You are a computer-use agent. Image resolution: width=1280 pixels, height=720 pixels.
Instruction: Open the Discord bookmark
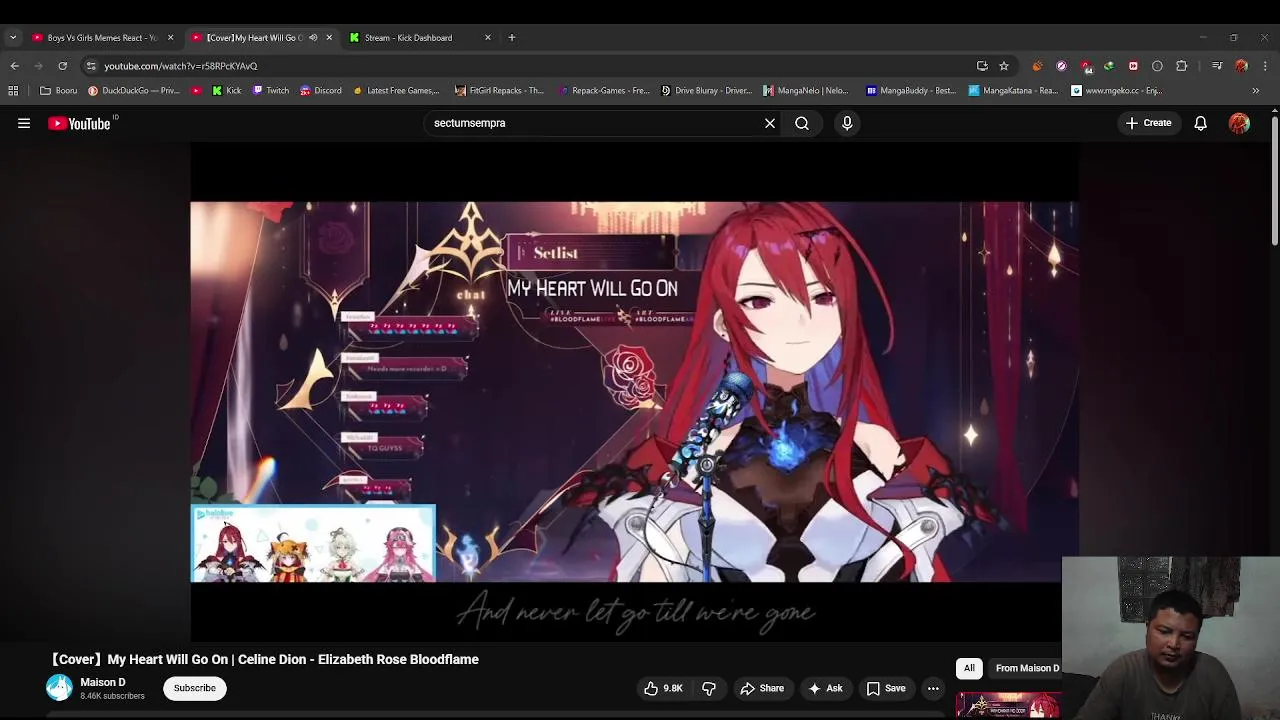(321, 90)
